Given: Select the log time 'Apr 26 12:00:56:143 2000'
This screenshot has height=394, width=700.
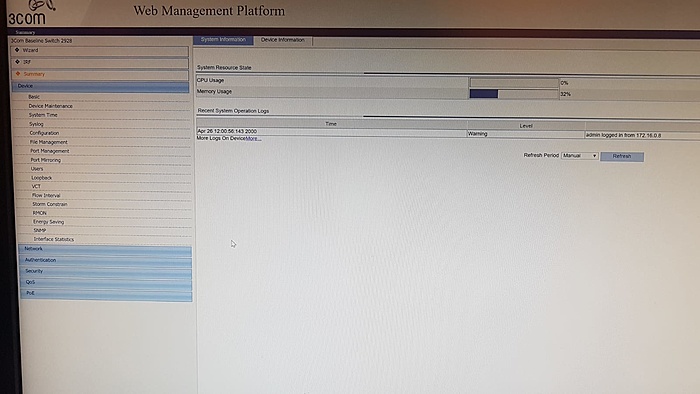Looking at the screenshot, I should click(227, 131).
